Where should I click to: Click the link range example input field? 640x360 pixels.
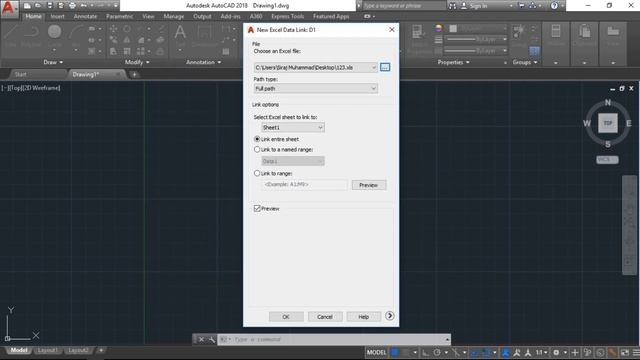click(304, 185)
